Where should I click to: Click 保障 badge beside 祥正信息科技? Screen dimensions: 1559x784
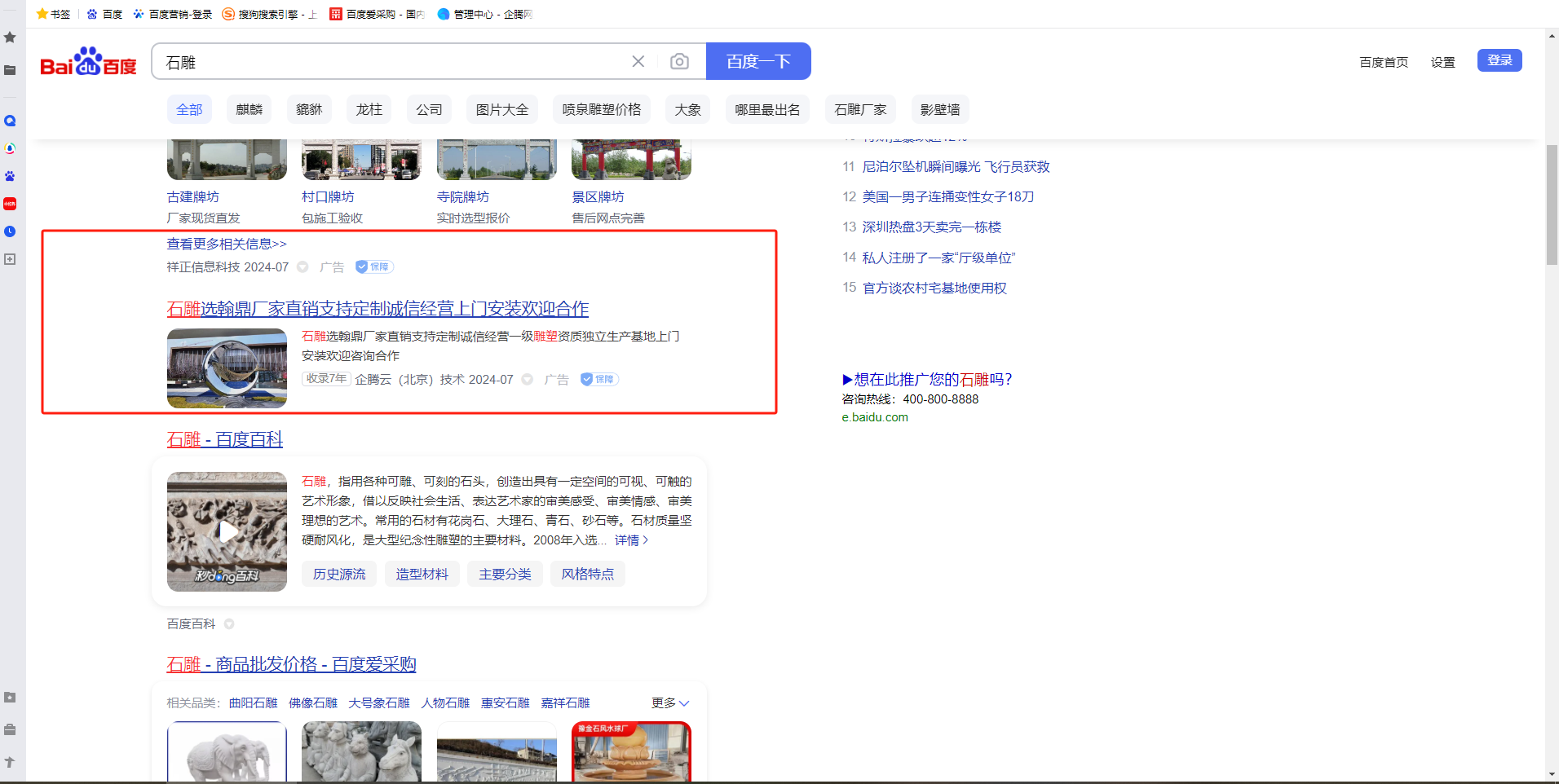[375, 266]
